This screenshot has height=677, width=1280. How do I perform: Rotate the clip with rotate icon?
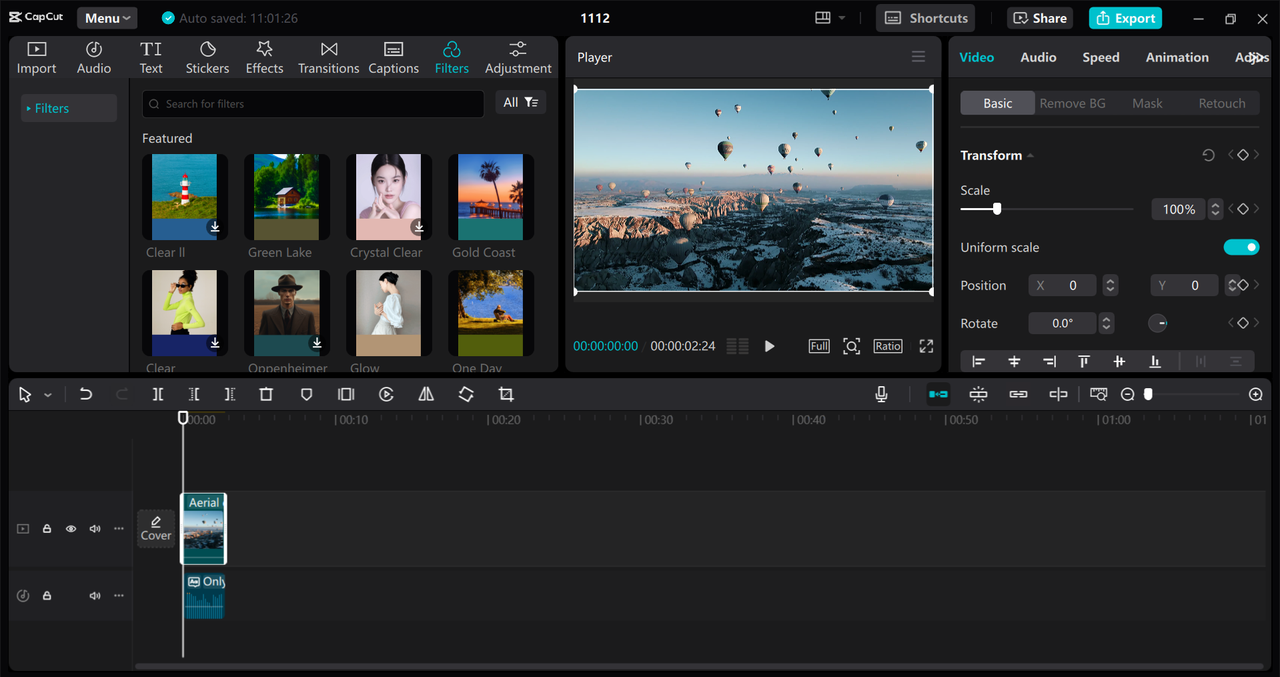(466, 395)
